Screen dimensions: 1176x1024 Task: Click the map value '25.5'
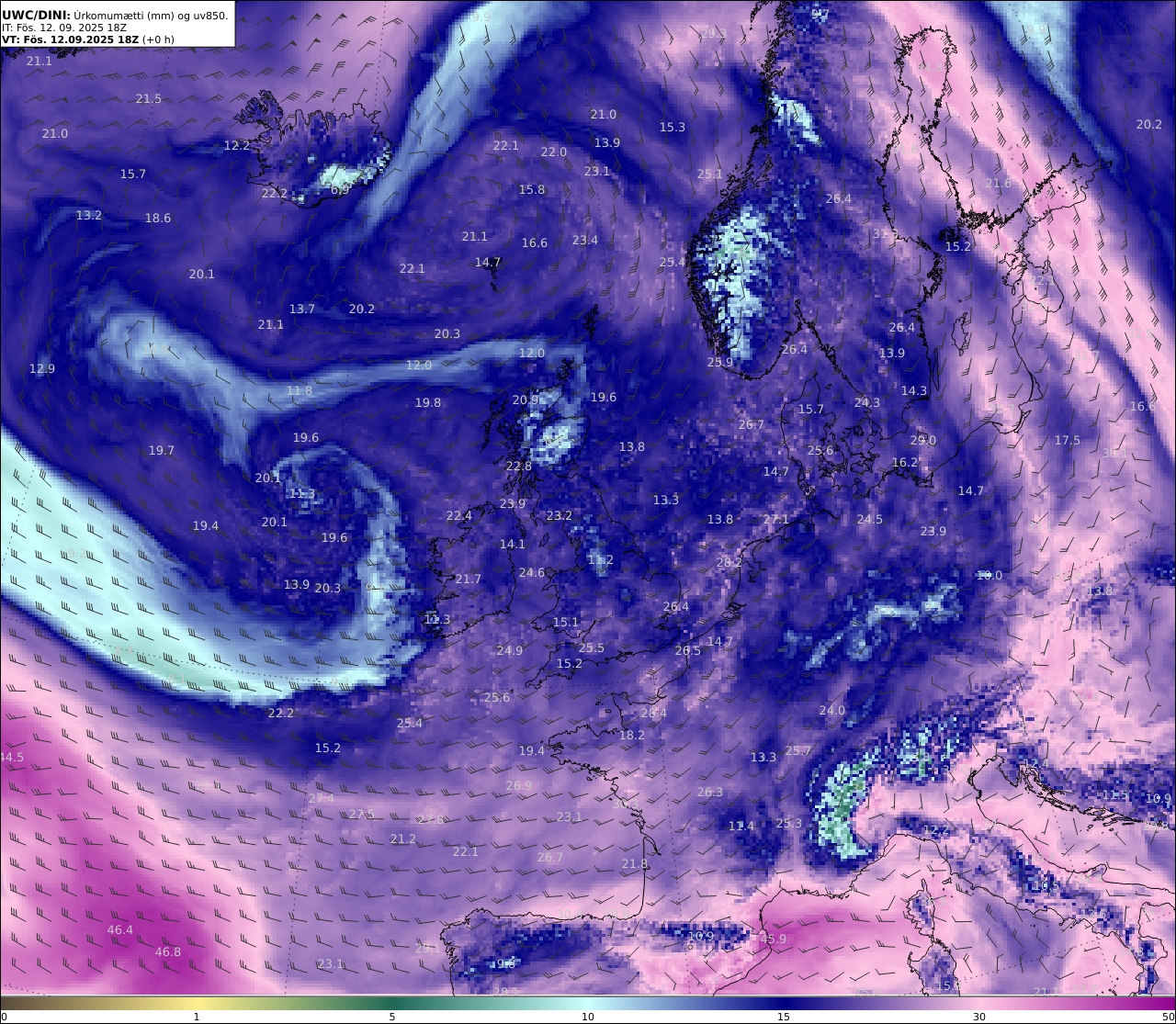click(592, 647)
